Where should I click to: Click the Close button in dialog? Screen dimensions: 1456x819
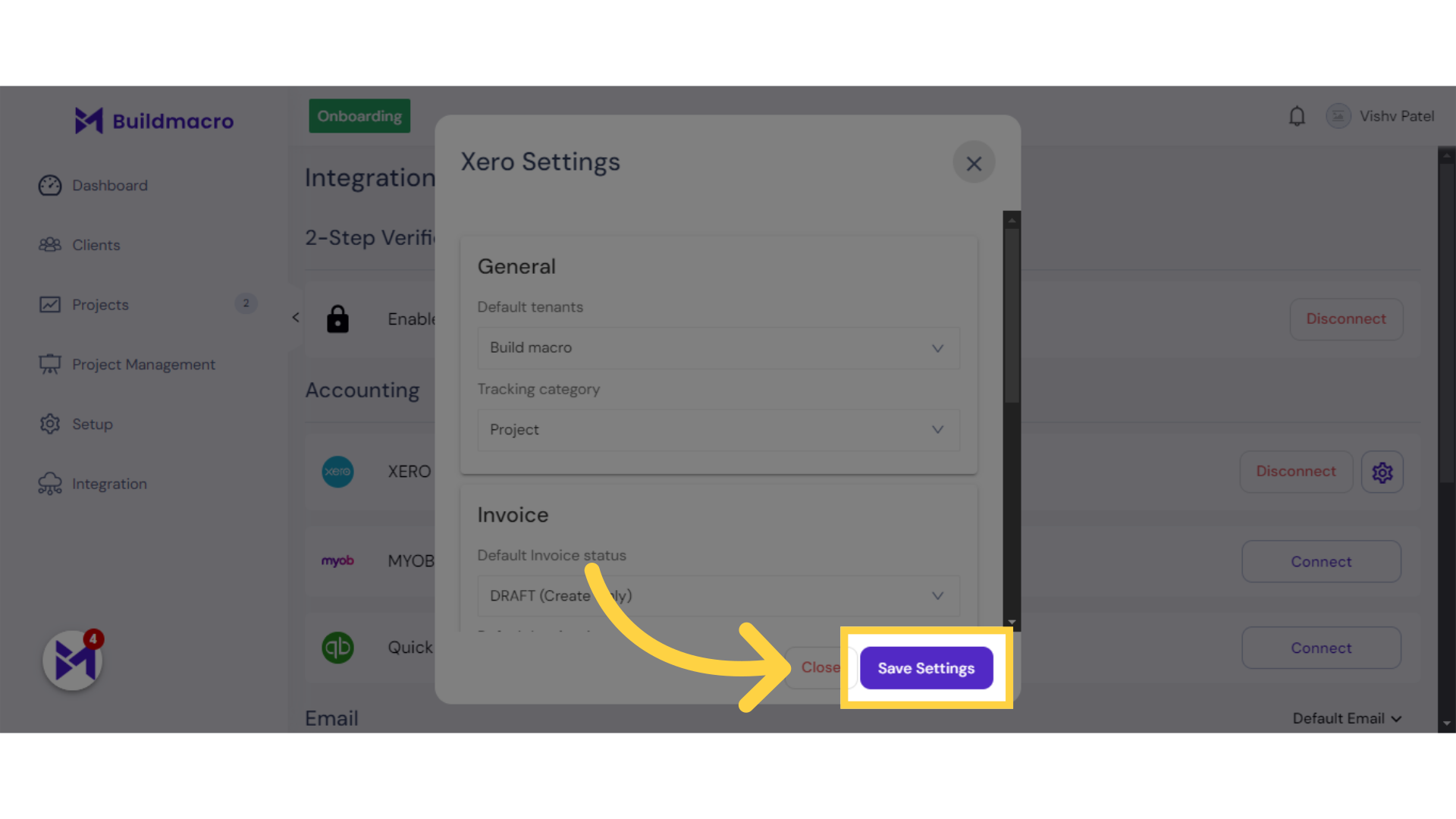click(821, 668)
